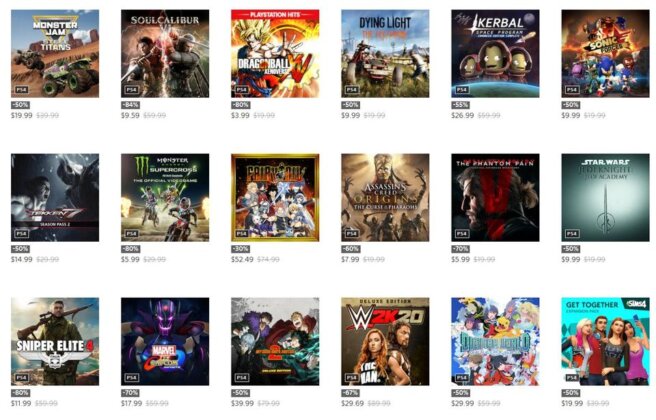Viewport: 656px width, 420px height.
Task: Click the PS4 badge on Sonic Forces cover
Action: pyautogui.click(x=571, y=90)
